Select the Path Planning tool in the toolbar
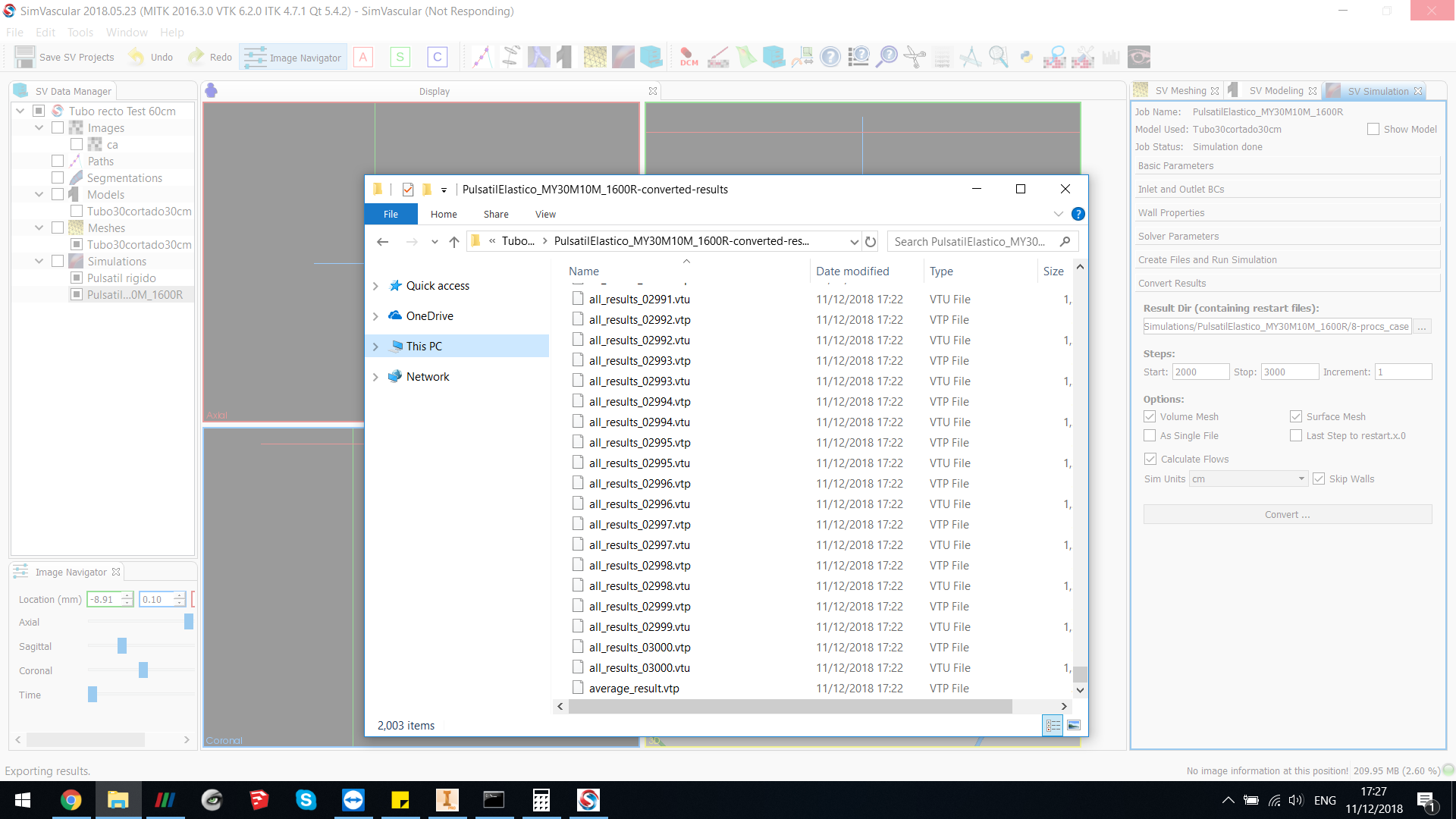Viewport: 1456px width, 819px height. [x=481, y=57]
